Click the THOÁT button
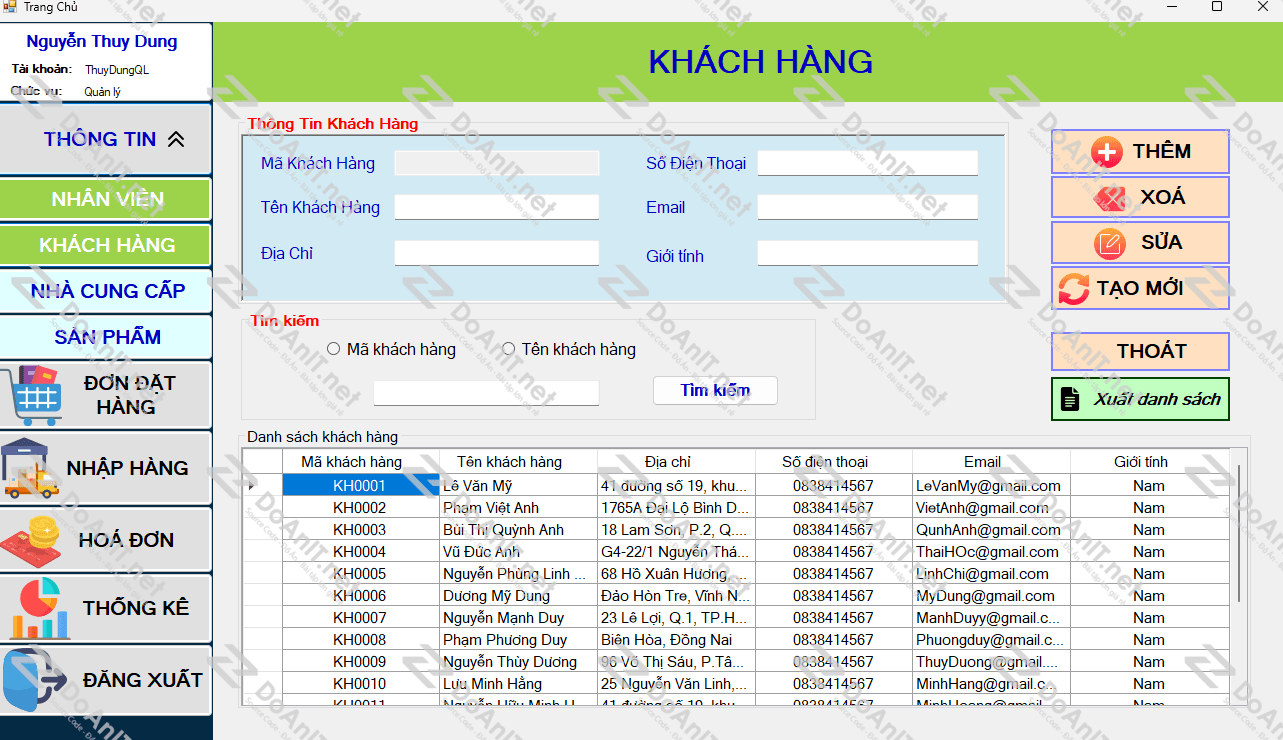 click(x=1140, y=351)
